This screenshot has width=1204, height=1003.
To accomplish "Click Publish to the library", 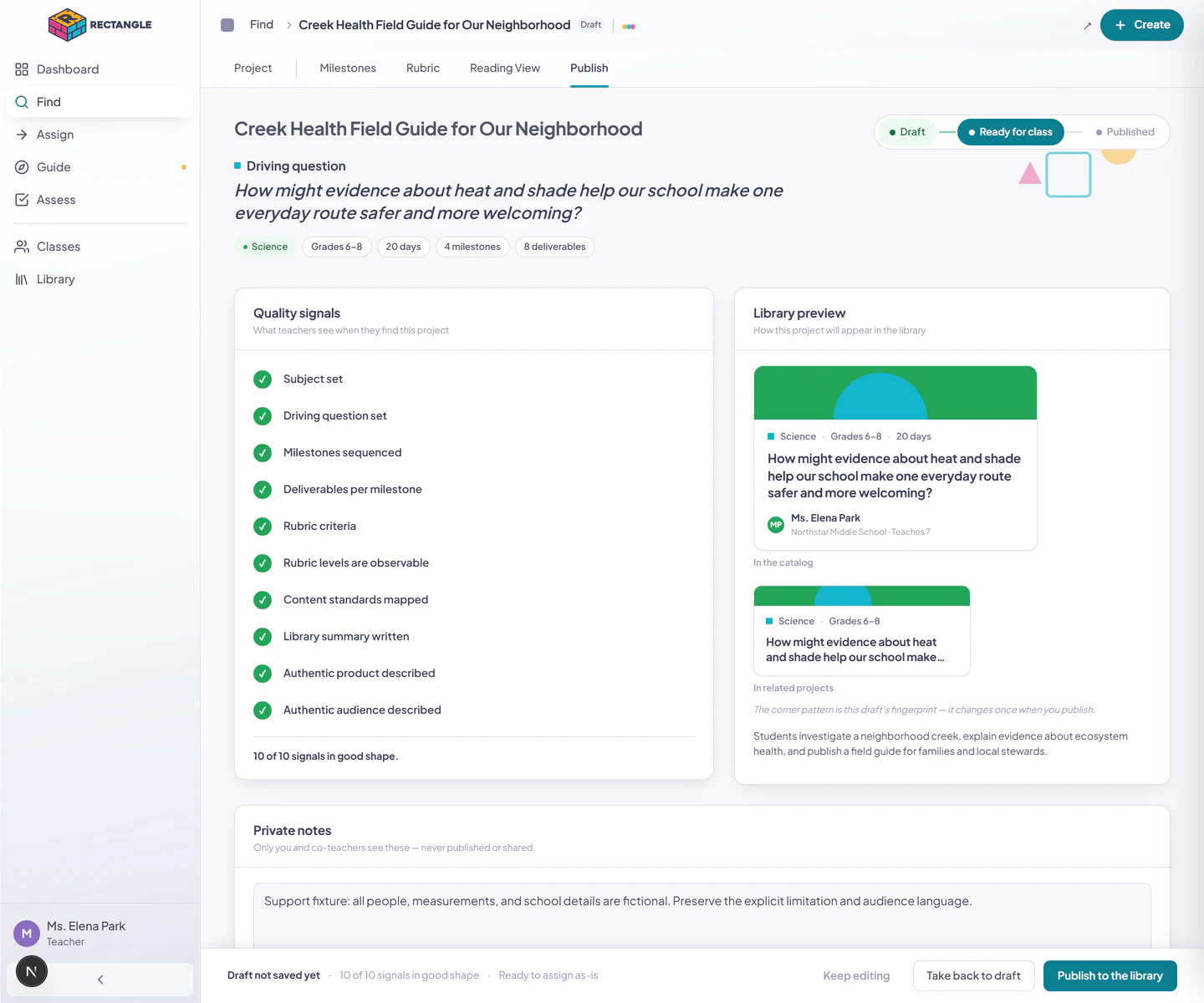I will (1110, 976).
